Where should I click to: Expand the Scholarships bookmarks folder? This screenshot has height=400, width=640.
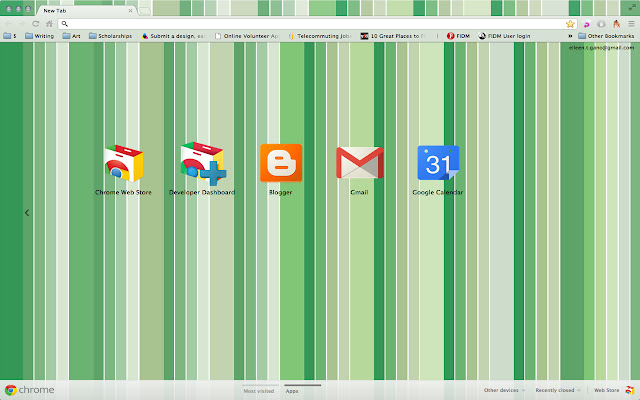coord(110,36)
